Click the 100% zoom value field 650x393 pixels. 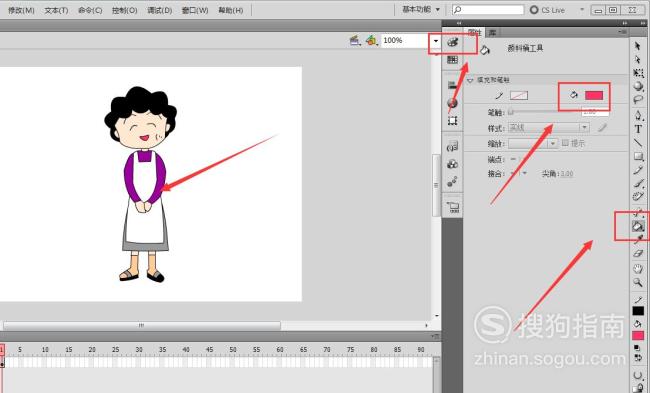point(405,41)
